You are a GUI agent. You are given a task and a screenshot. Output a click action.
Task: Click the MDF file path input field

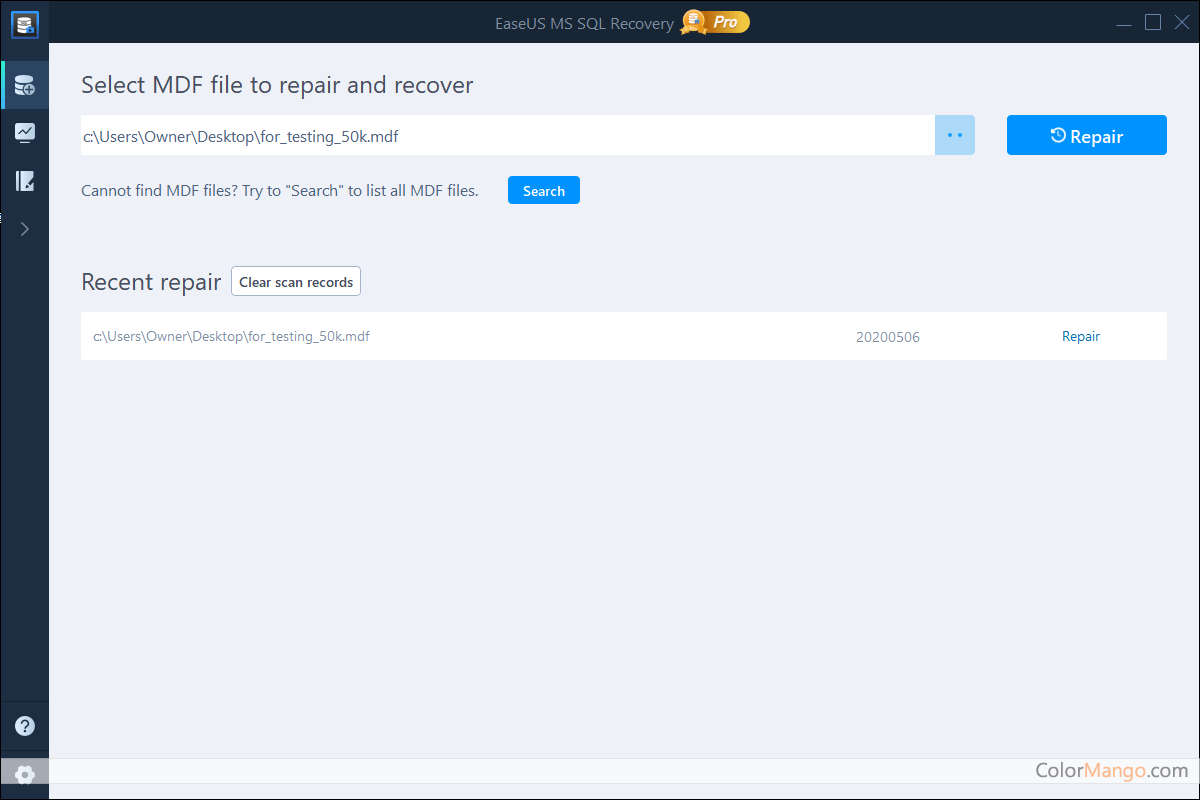click(508, 135)
